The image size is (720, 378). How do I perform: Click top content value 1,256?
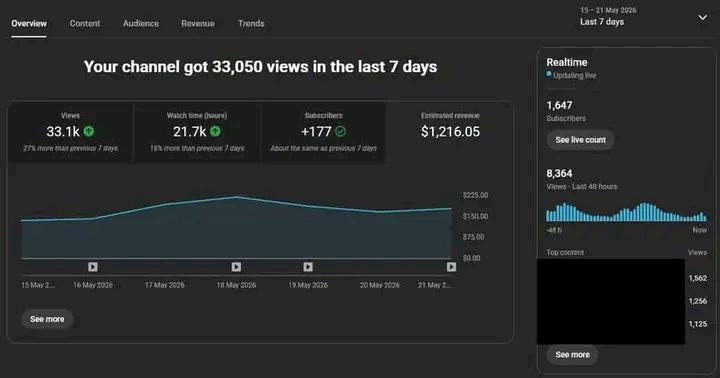click(698, 301)
